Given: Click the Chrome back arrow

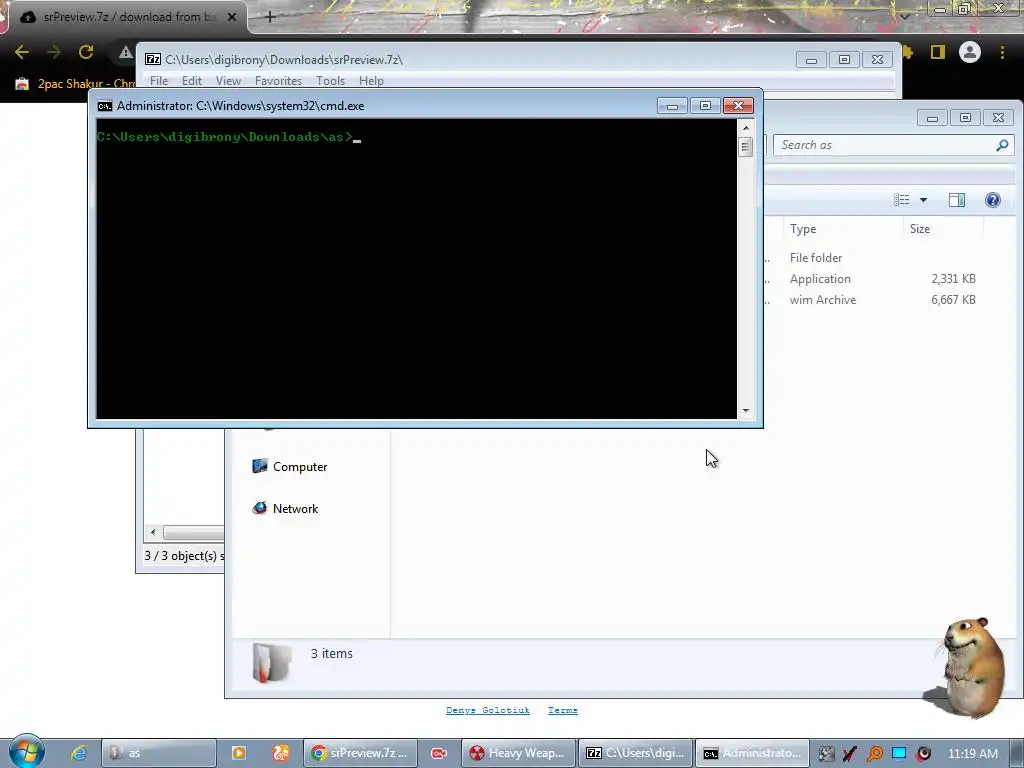Looking at the screenshot, I should point(22,52).
